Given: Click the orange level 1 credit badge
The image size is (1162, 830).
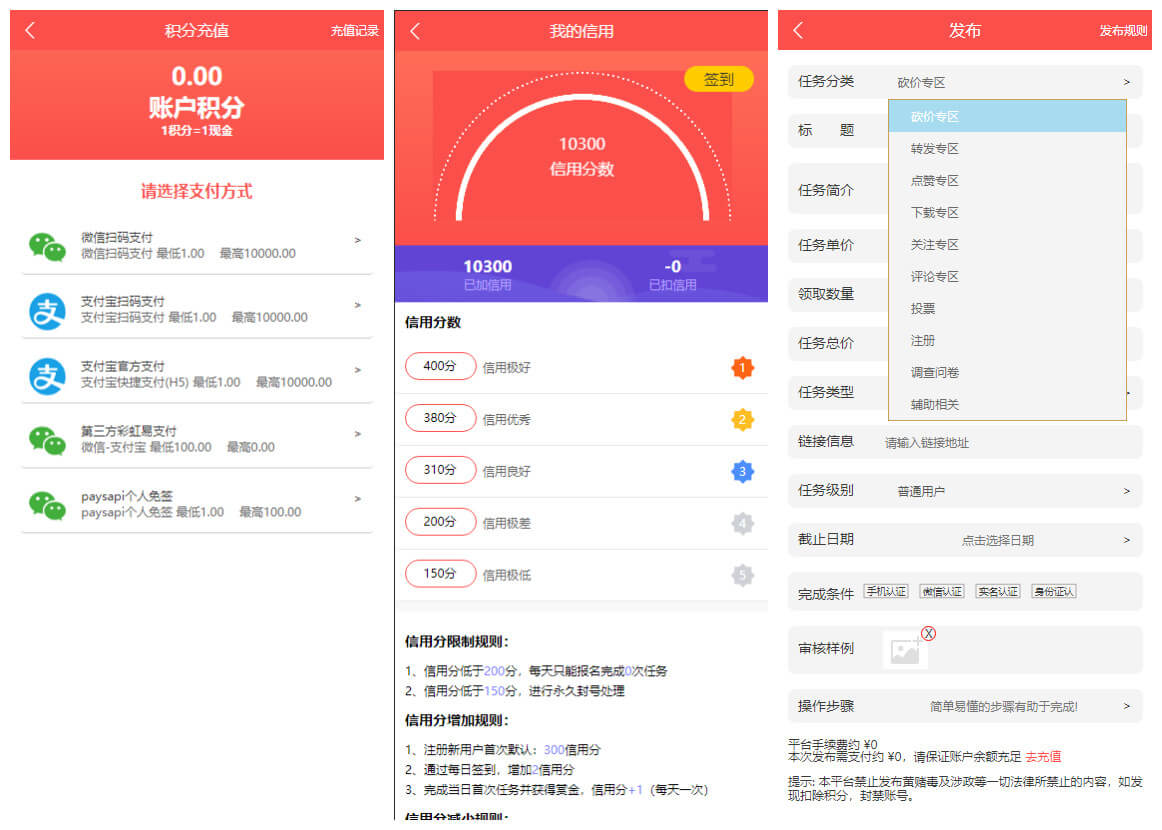Looking at the screenshot, I should tap(742, 368).
